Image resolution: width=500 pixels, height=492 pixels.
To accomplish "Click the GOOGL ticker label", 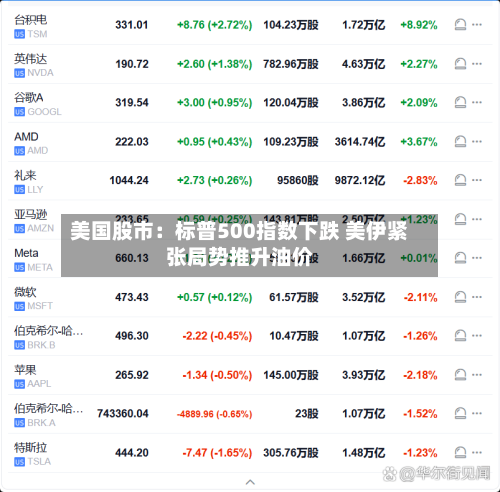I will (44, 112).
